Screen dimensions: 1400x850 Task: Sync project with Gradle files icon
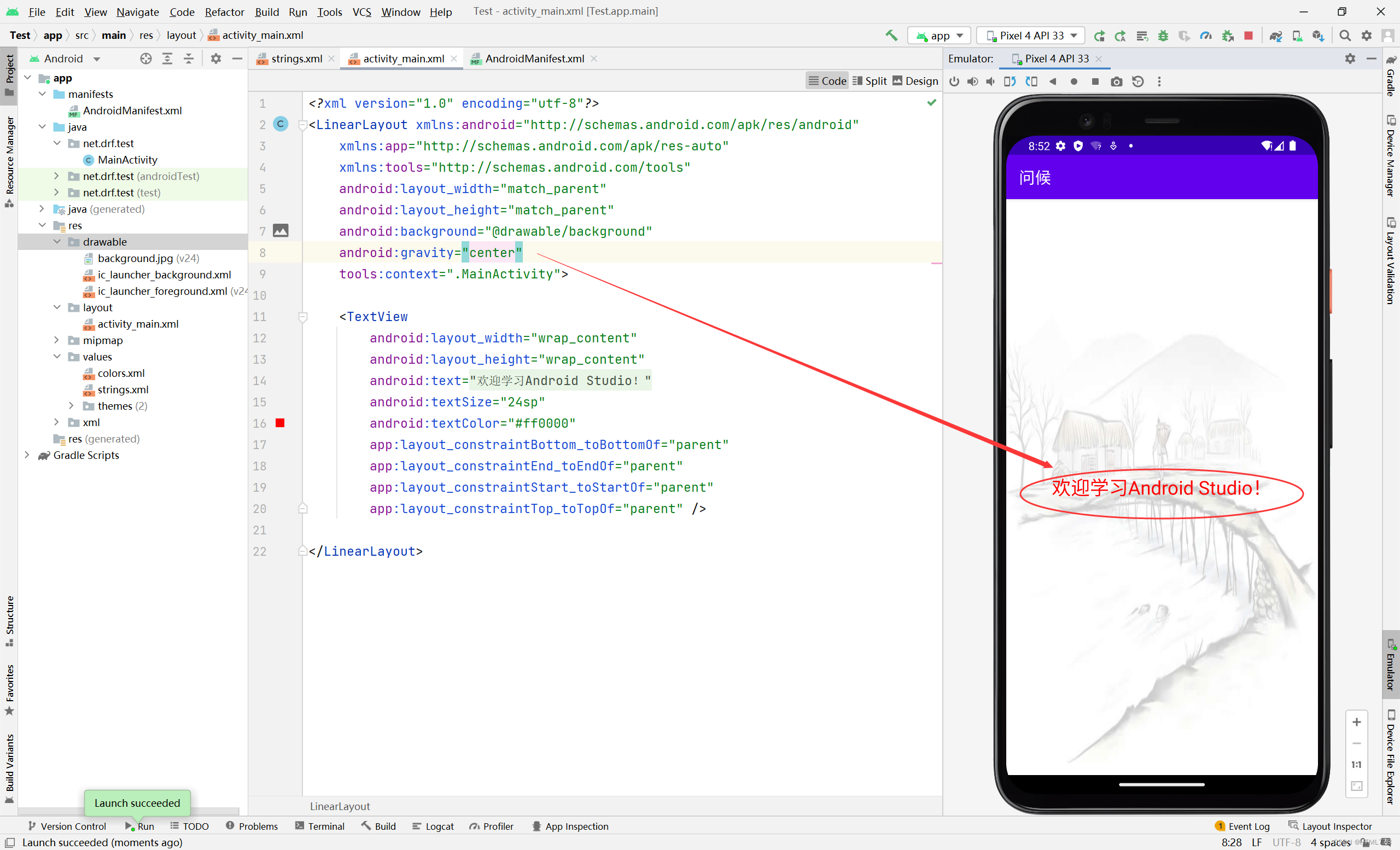click(1275, 35)
